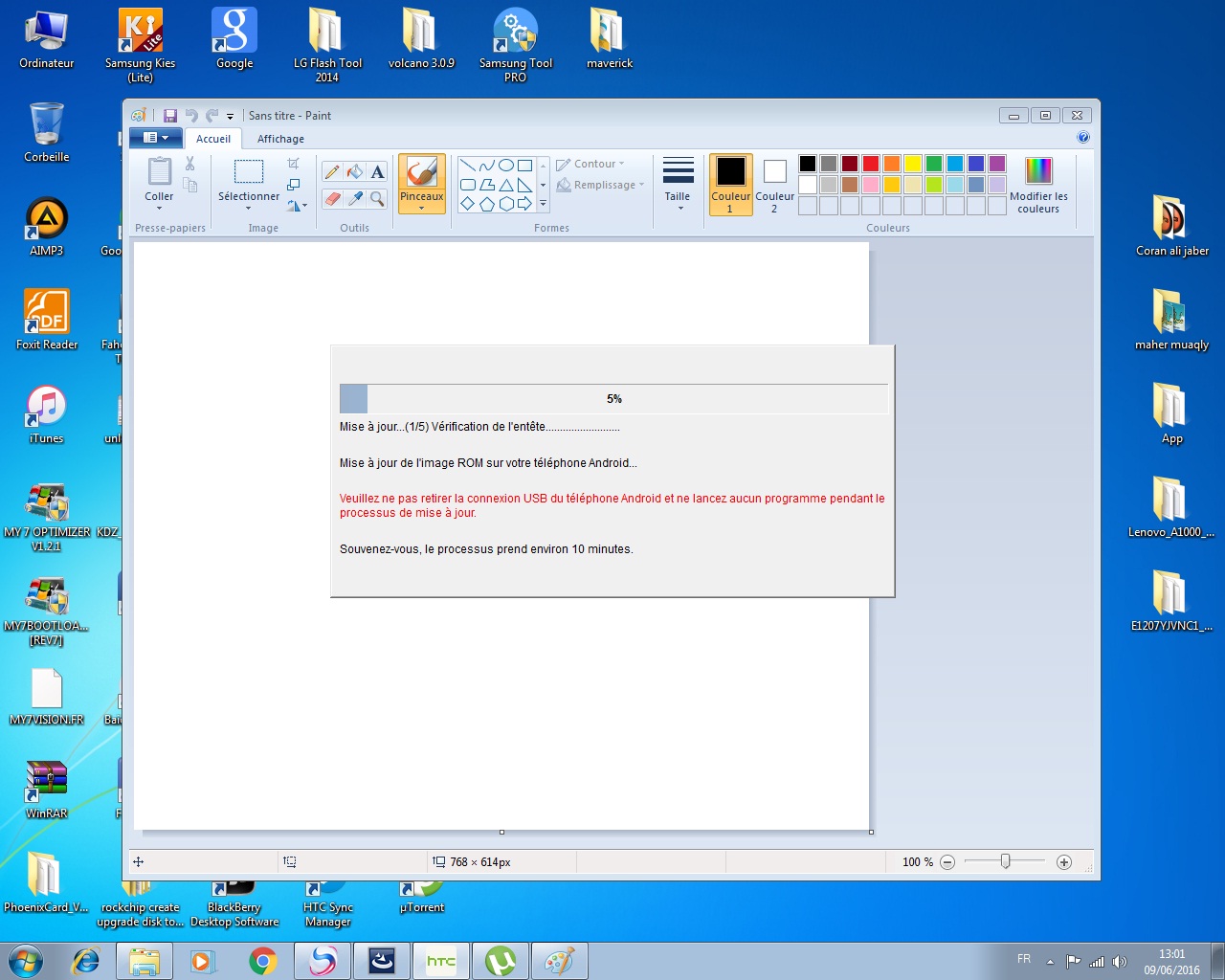Click uTorrent icon in taskbar
This screenshot has width=1225, height=980.
(501, 961)
